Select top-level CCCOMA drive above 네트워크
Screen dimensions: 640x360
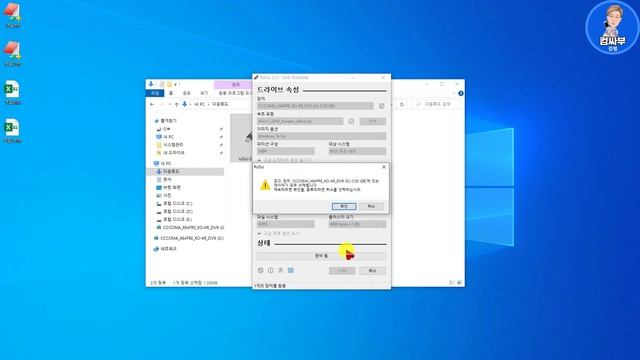pos(189,238)
